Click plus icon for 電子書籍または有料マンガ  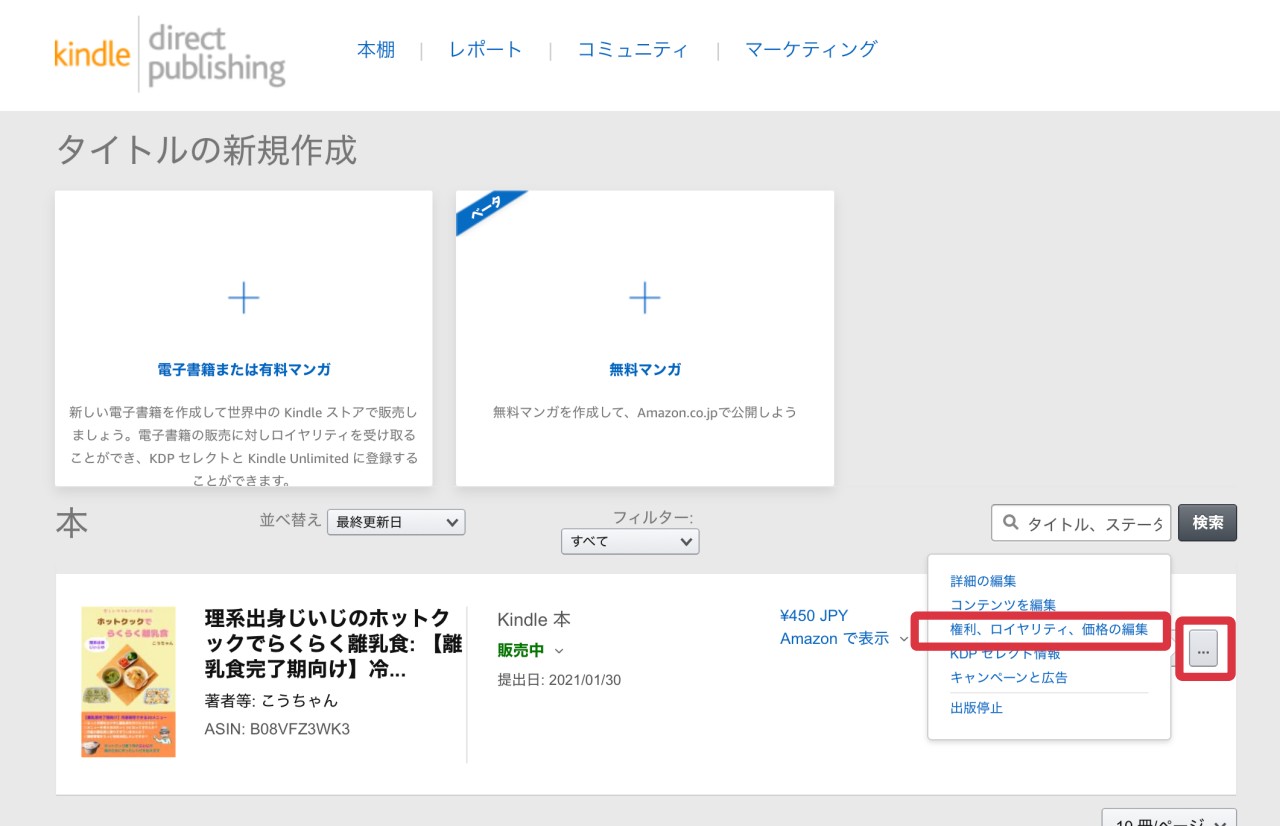[x=244, y=298]
